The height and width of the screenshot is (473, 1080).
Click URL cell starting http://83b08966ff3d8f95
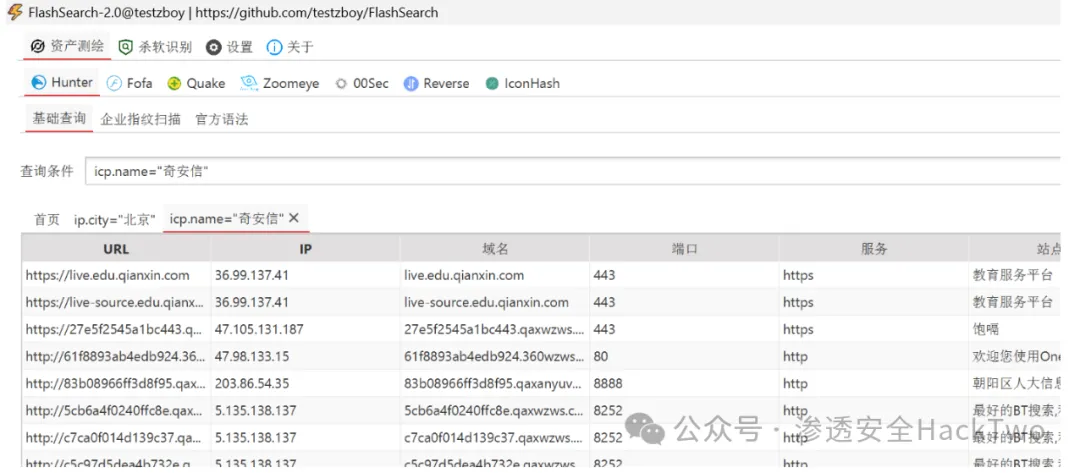click(x=116, y=383)
